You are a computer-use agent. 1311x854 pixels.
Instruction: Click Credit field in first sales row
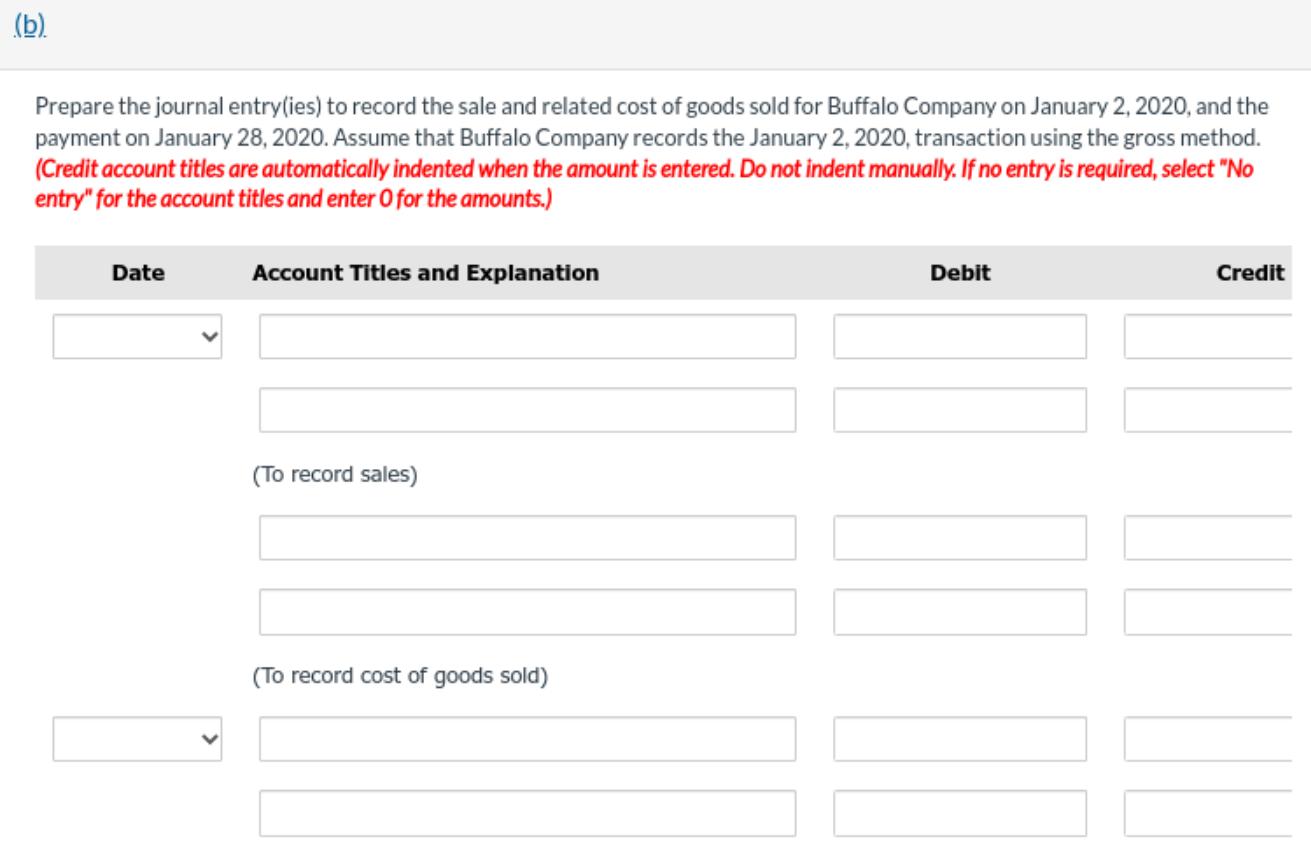pos(1215,337)
